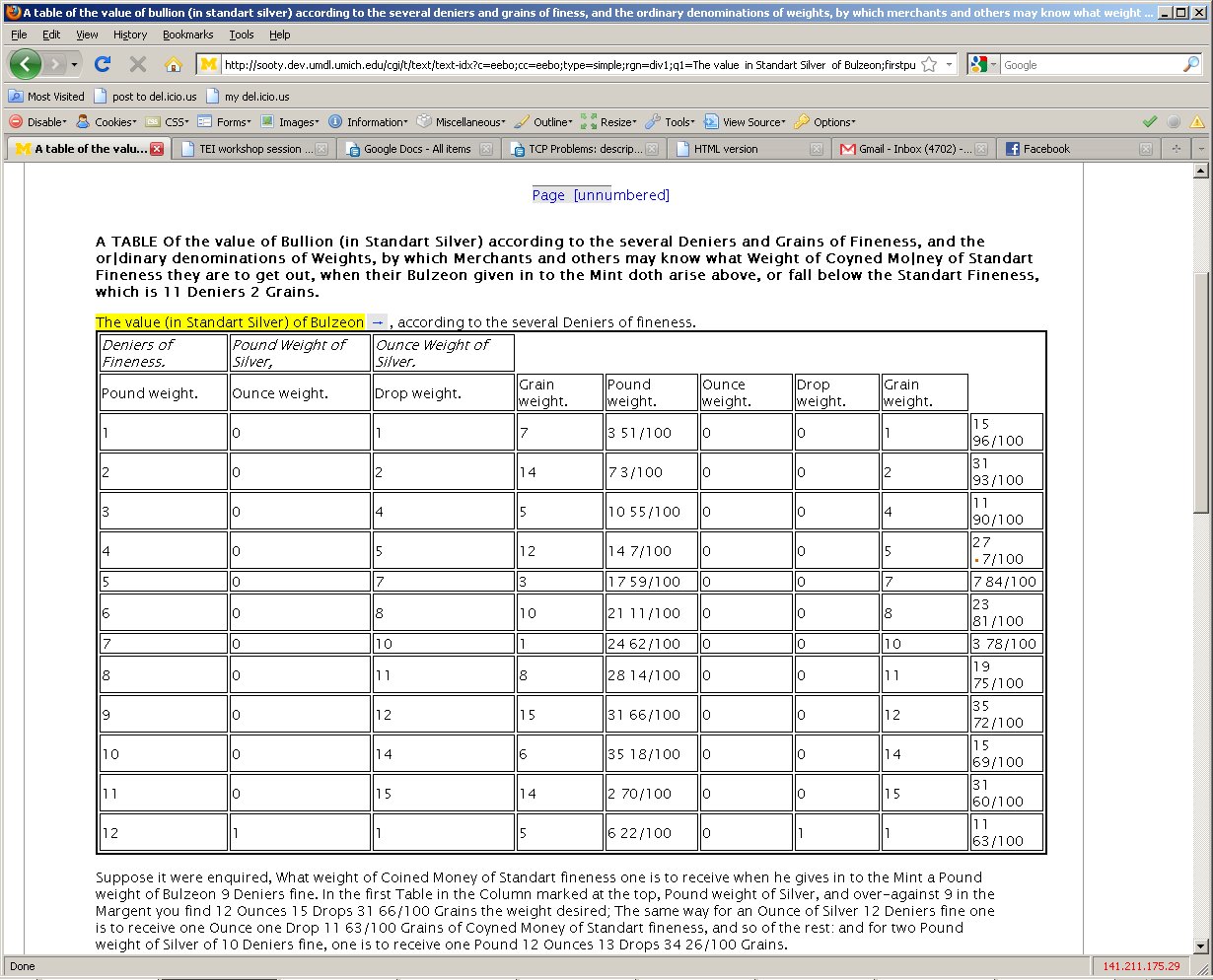Click the stop loading X icon
The height and width of the screenshot is (980, 1213).
pyautogui.click(x=138, y=64)
